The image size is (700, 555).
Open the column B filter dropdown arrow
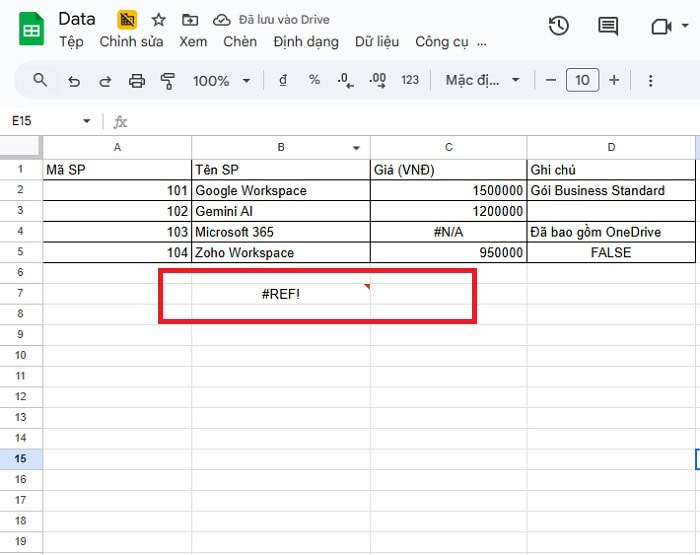pyautogui.click(x=357, y=148)
